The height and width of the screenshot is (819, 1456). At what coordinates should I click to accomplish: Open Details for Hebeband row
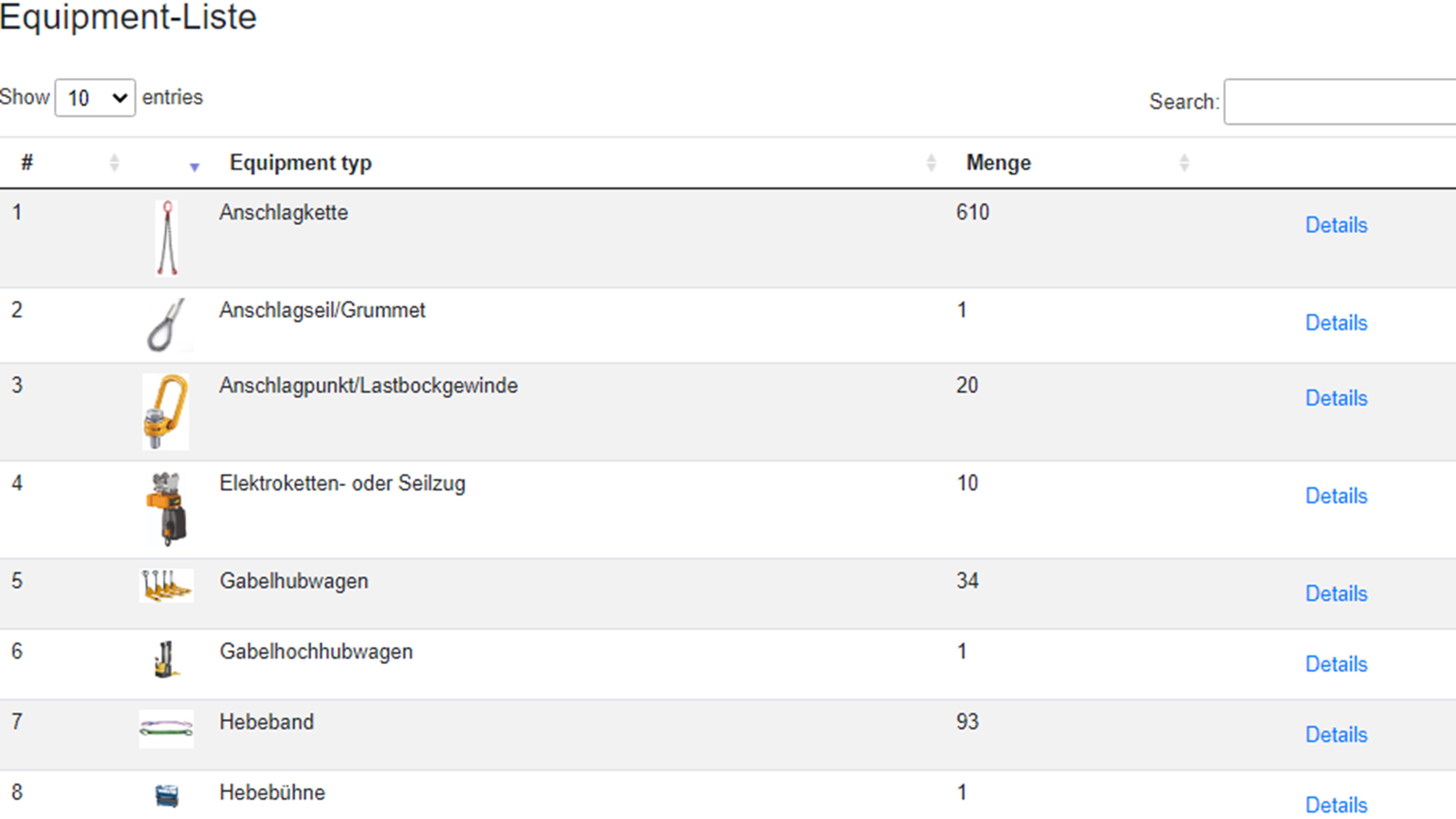(1336, 734)
